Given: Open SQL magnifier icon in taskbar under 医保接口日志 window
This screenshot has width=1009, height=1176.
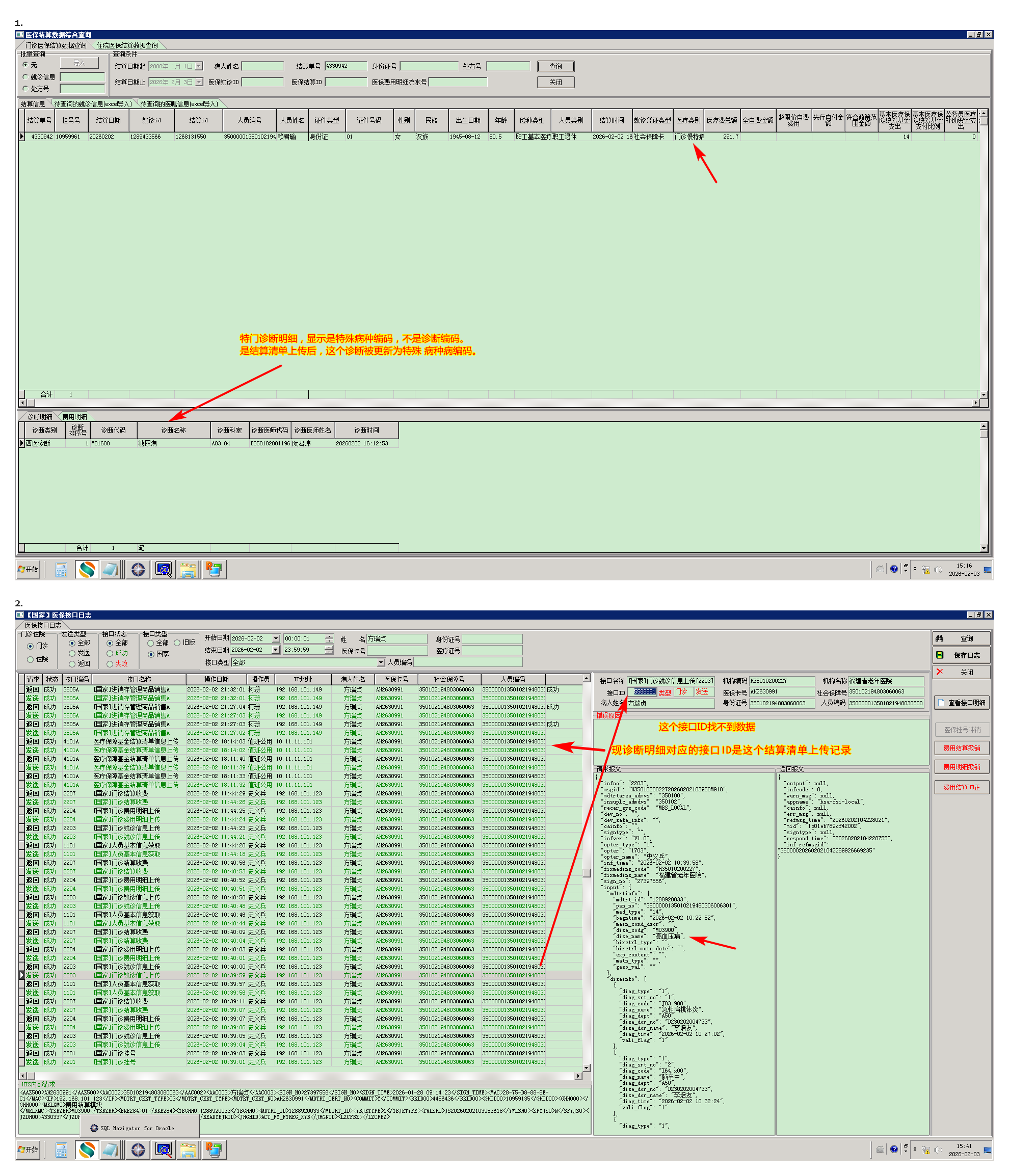Looking at the screenshot, I should point(164,1150).
